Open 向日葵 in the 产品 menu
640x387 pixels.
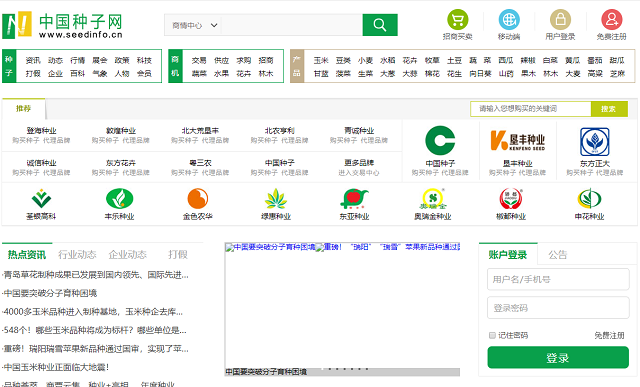(480, 73)
